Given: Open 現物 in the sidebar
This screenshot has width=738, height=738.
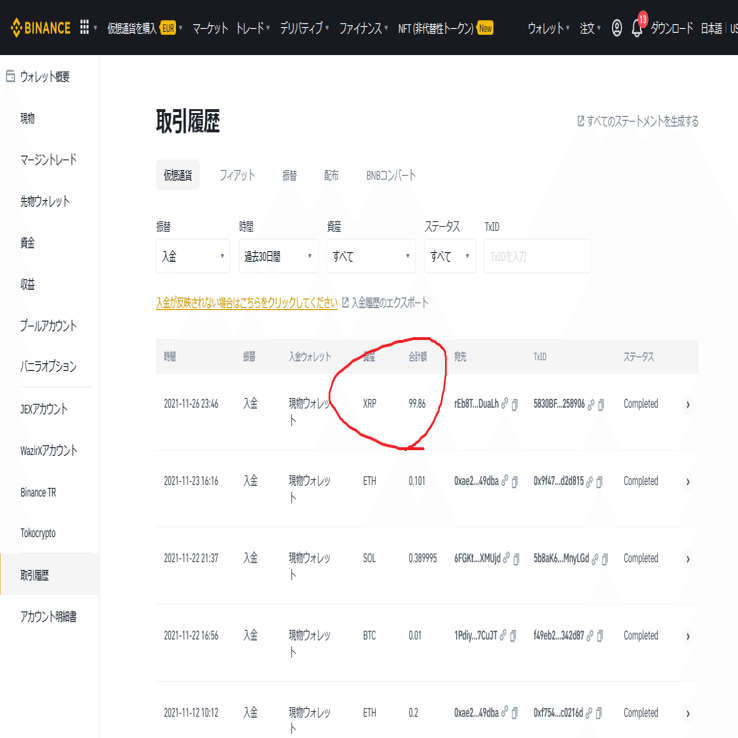Looking at the screenshot, I should click(x=27, y=118).
